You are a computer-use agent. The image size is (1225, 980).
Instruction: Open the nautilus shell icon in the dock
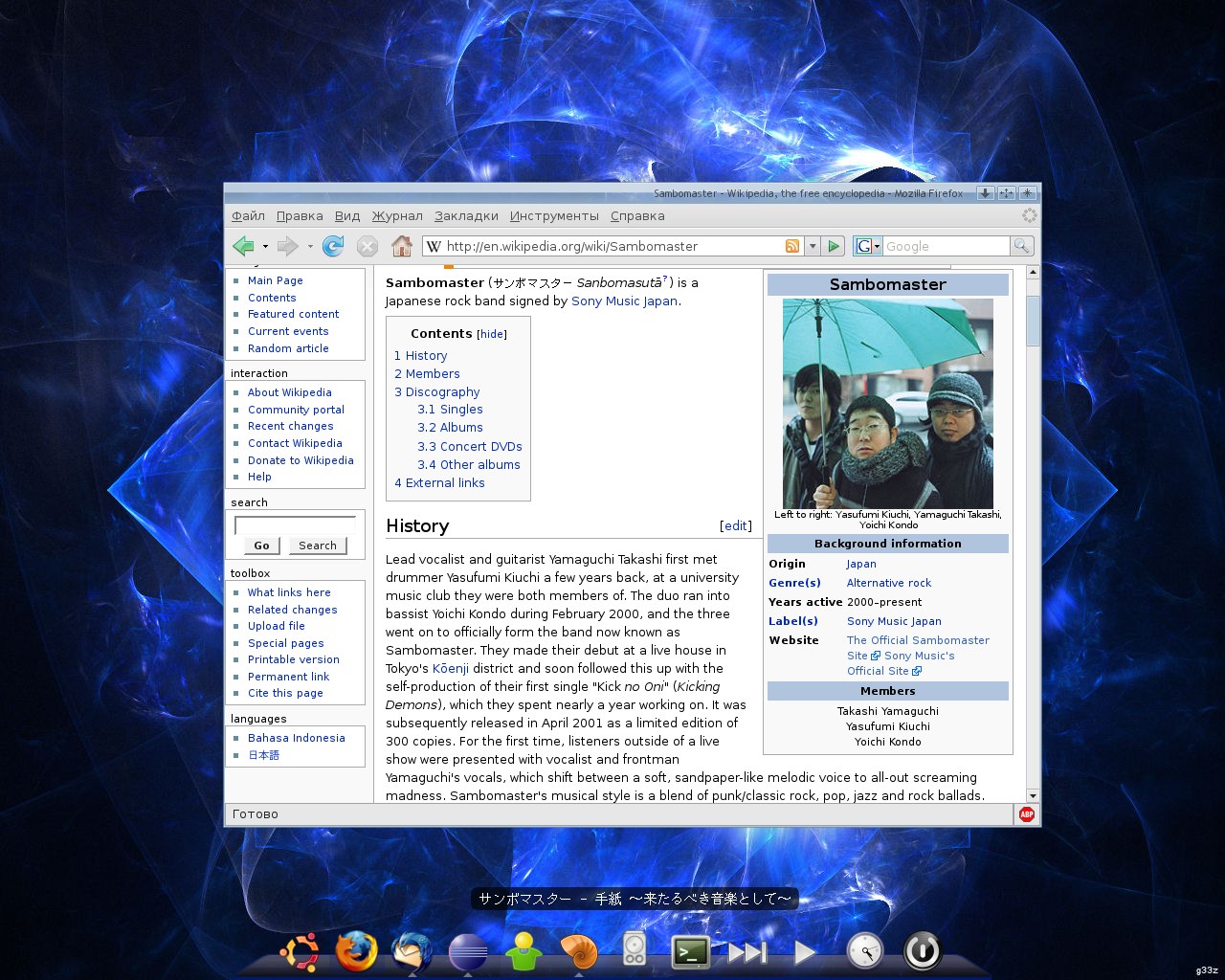tap(579, 951)
